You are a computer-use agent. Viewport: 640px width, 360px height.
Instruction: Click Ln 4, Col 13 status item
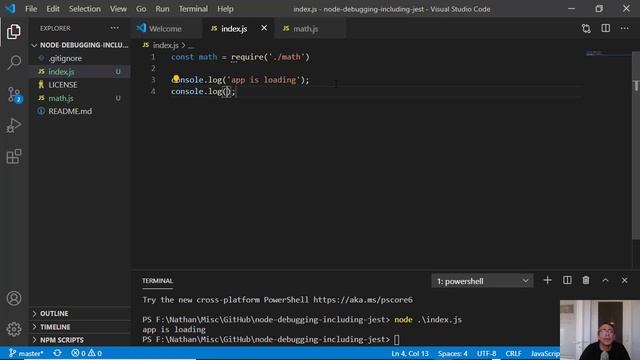tap(410, 353)
